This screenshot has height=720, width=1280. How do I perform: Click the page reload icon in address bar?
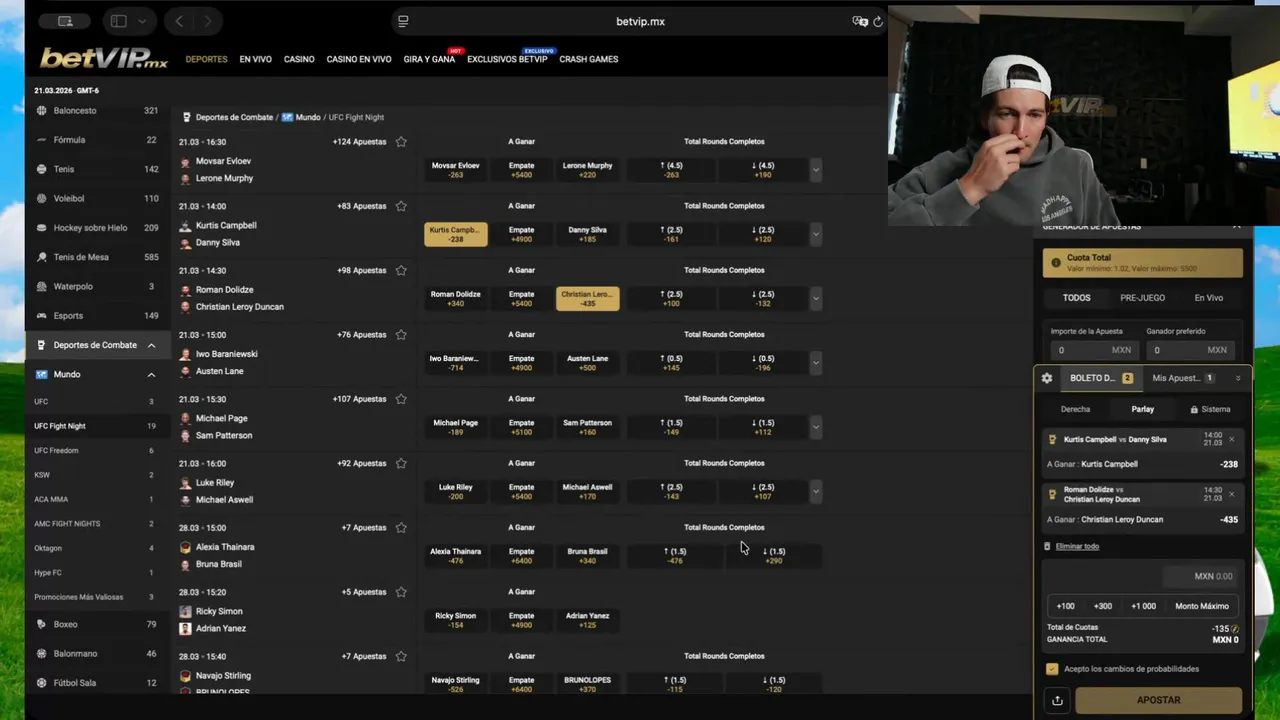pyautogui.click(x=878, y=21)
